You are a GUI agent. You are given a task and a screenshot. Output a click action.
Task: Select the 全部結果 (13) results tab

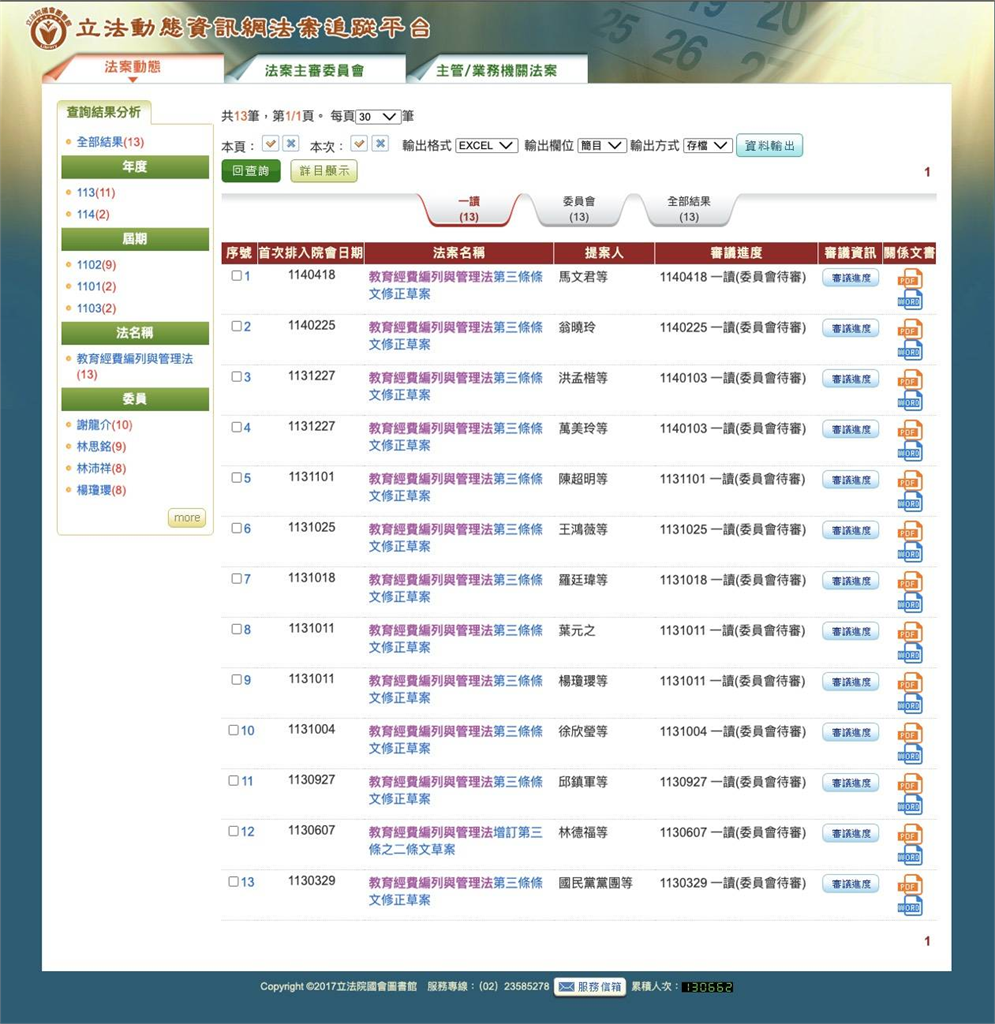pos(689,209)
